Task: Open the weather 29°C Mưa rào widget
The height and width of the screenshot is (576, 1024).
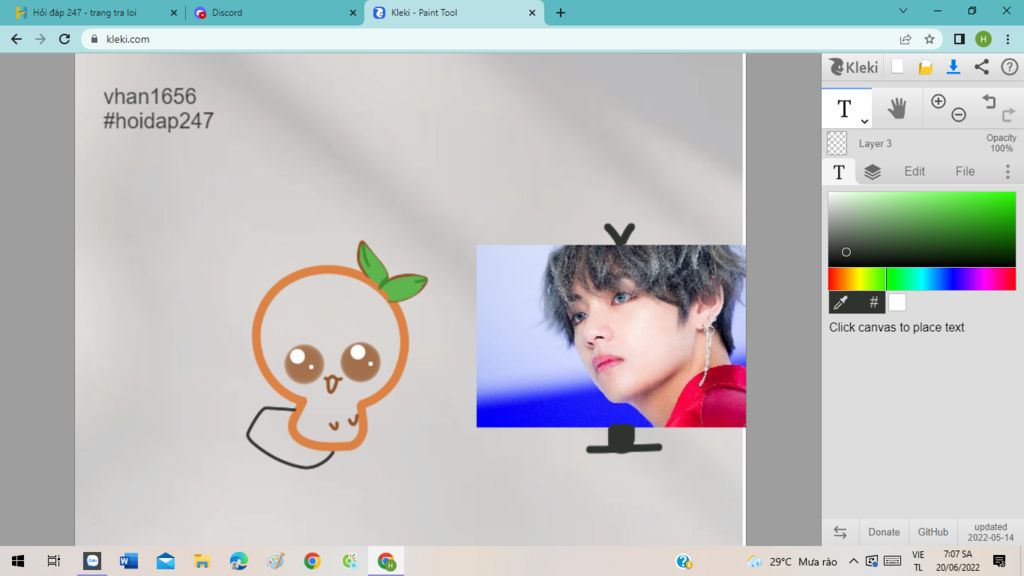Action: point(793,562)
